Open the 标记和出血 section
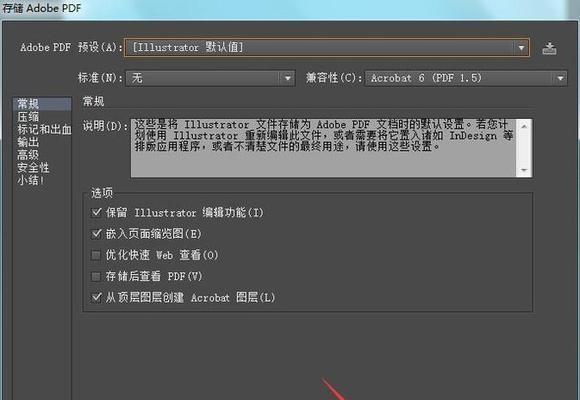 [44, 129]
